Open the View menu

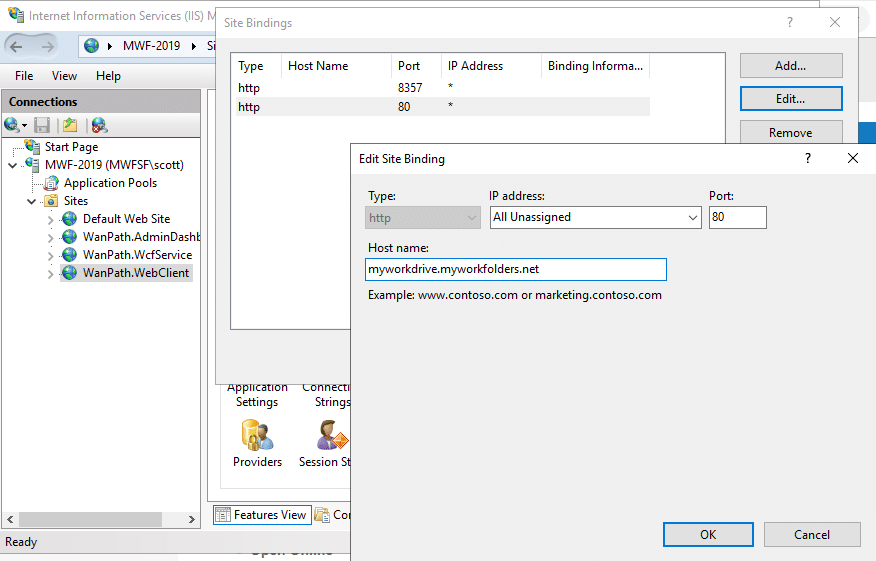pyautogui.click(x=64, y=76)
